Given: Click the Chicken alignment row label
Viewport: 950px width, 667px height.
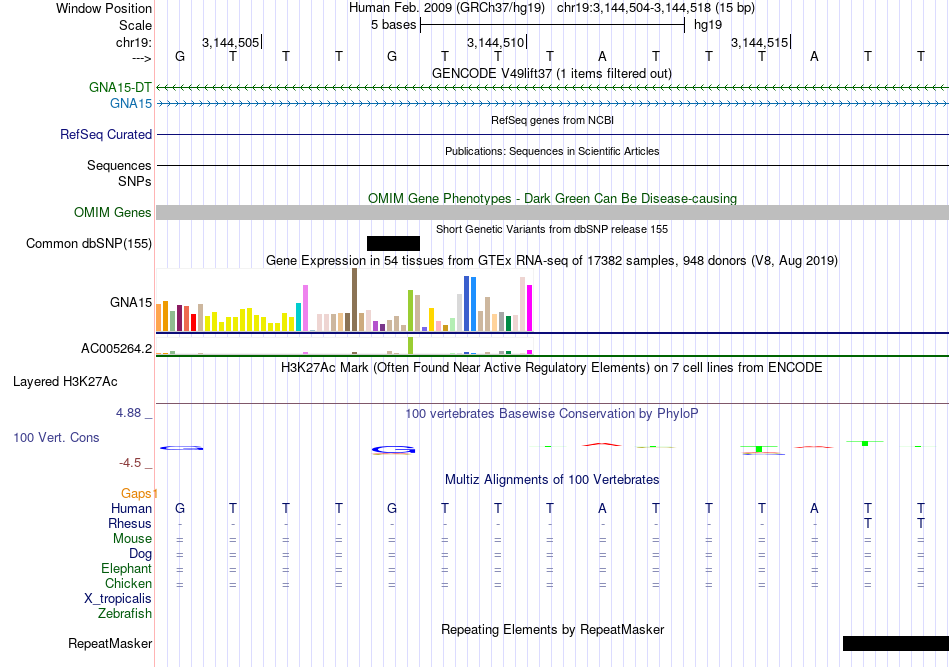Looking at the screenshot, I should (128, 583).
